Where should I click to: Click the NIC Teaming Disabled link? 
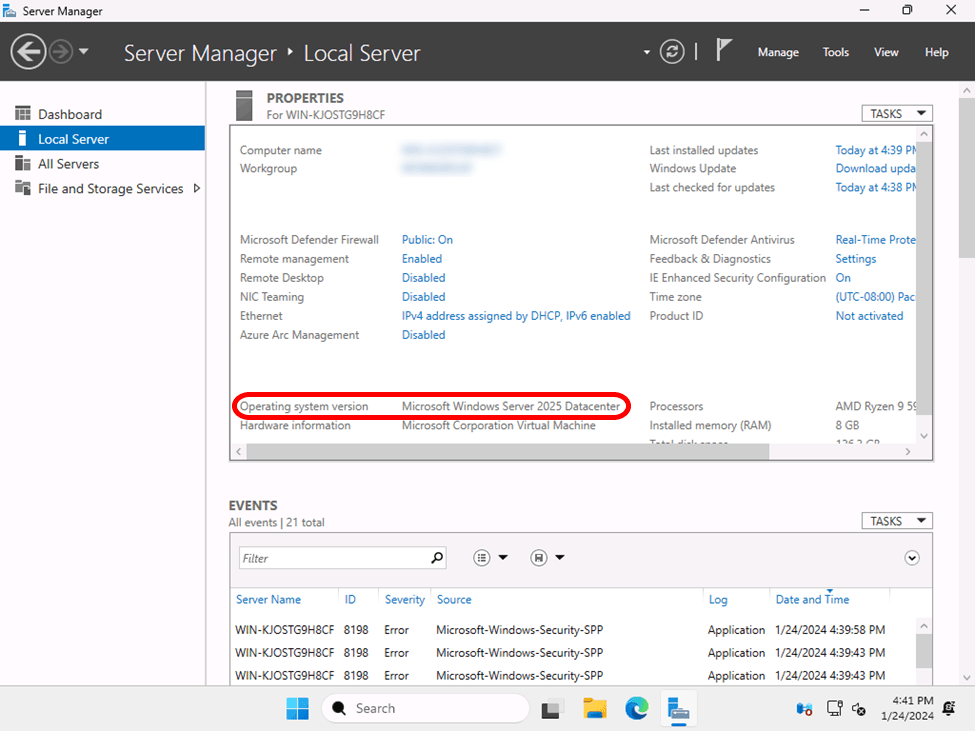423,296
